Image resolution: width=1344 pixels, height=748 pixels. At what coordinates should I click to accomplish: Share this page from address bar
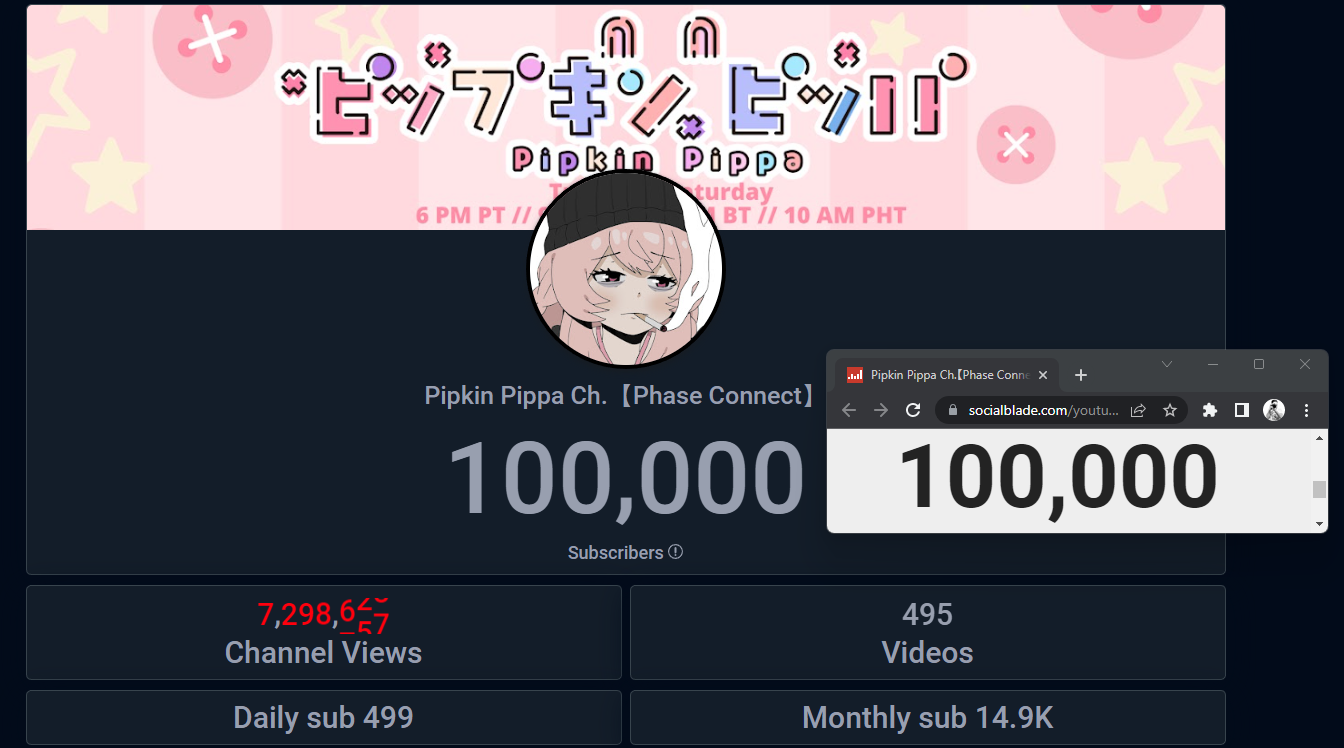pos(1138,410)
